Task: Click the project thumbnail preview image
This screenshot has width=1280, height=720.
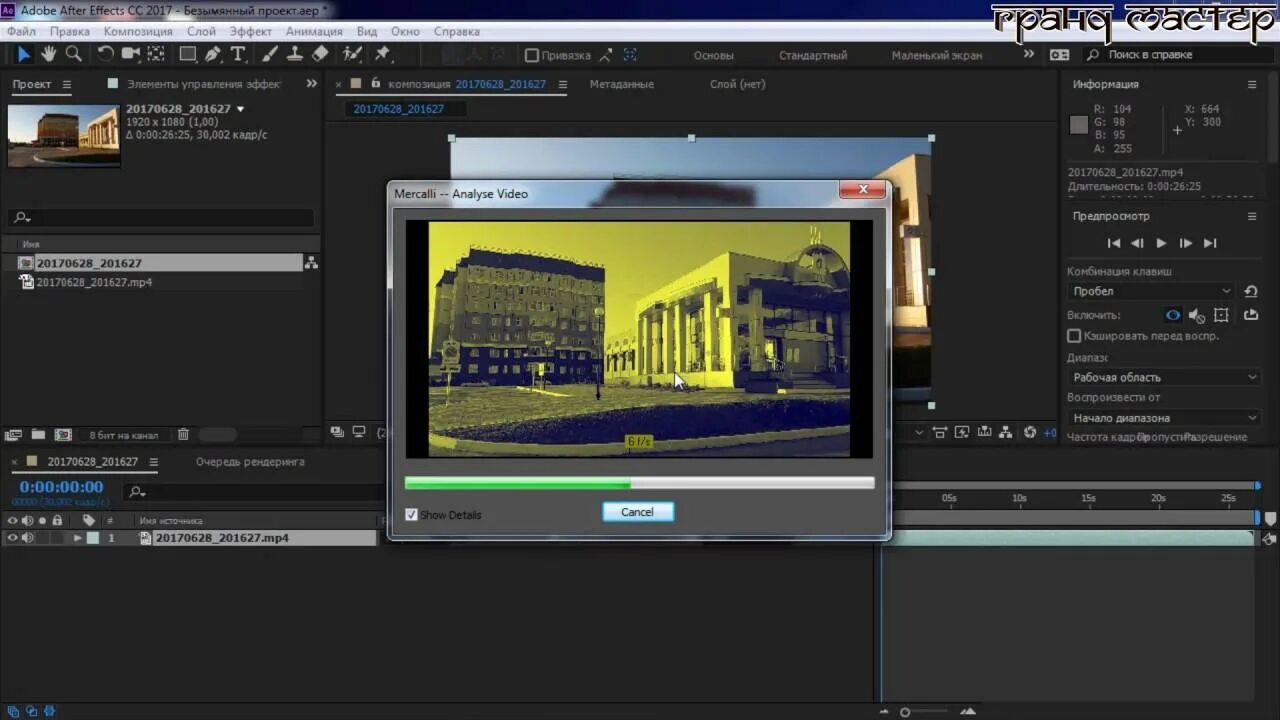Action: [64, 135]
